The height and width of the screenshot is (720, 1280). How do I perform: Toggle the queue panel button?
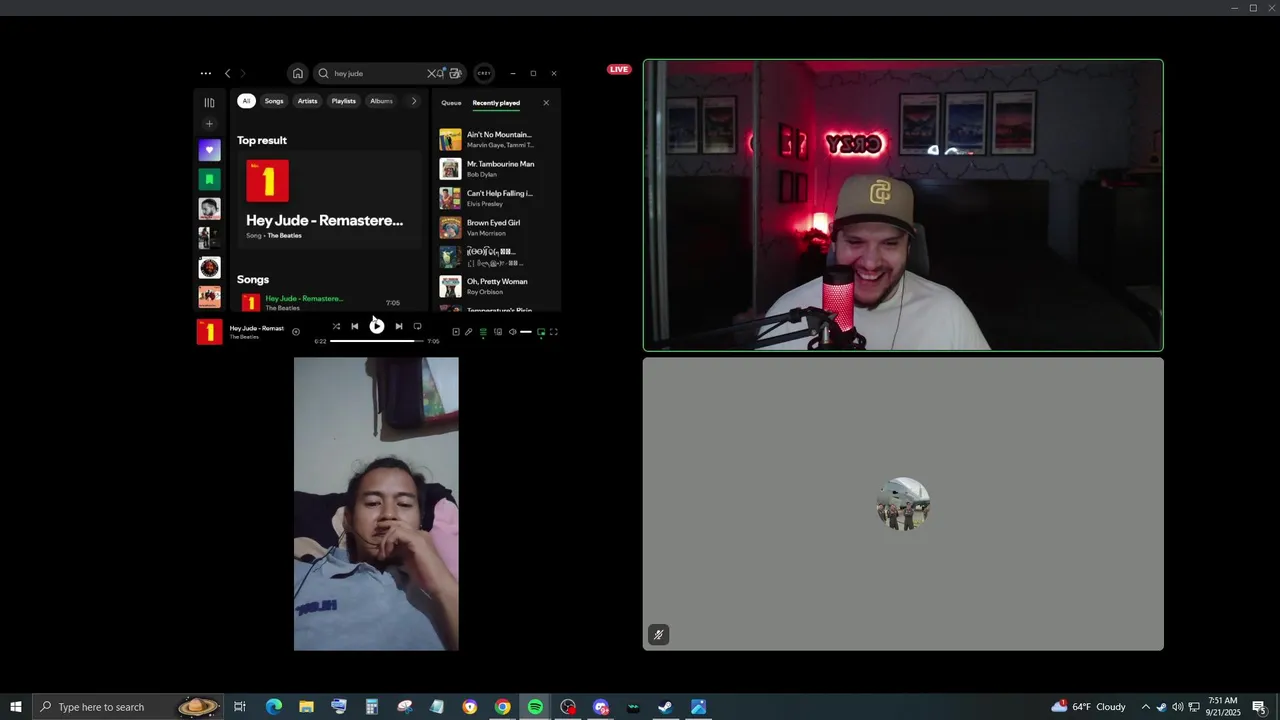tap(483, 332)
